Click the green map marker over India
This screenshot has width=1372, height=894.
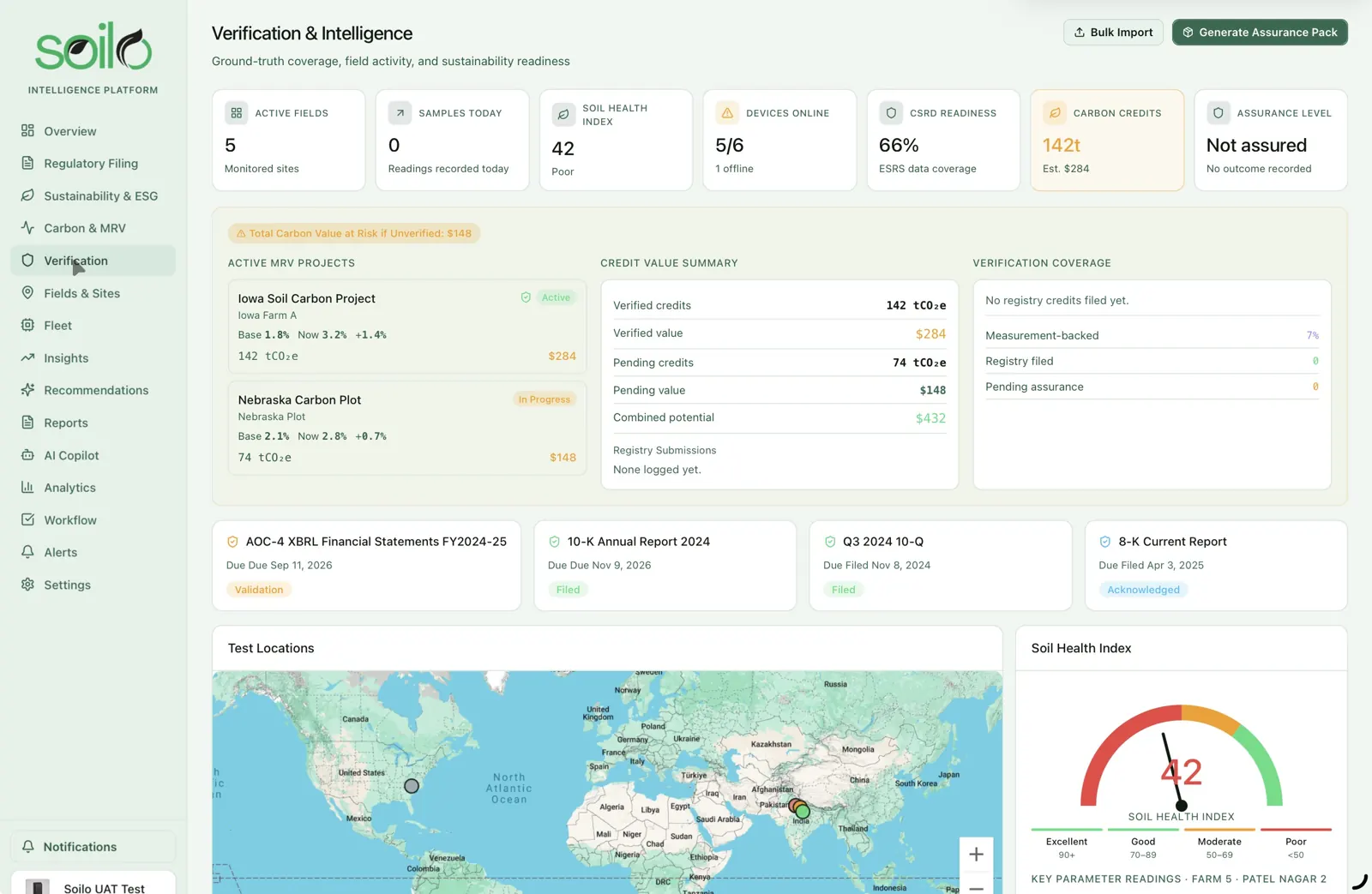pos(803,811)
